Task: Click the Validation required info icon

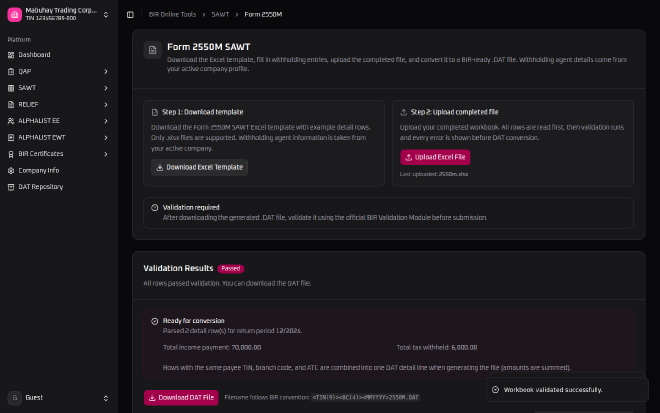Action: 154,208
